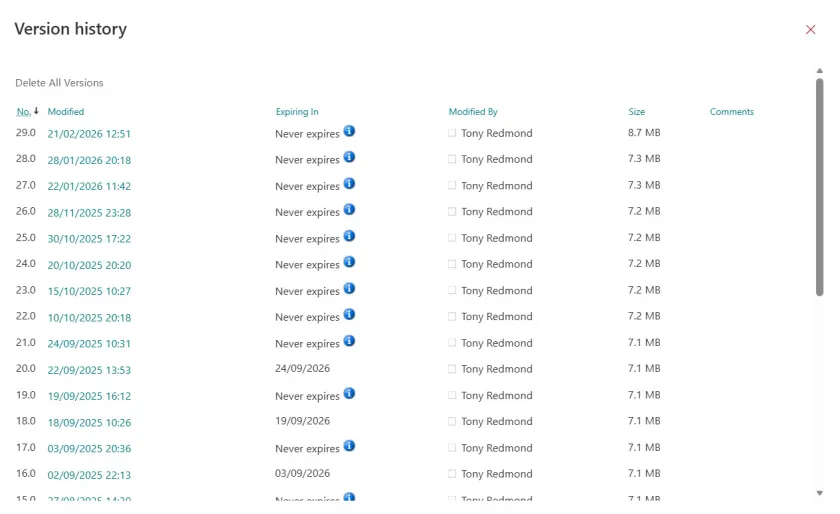Sort versions by the No. column header
The height and width of the screenshot is (514, 840).
click(24, 112)
